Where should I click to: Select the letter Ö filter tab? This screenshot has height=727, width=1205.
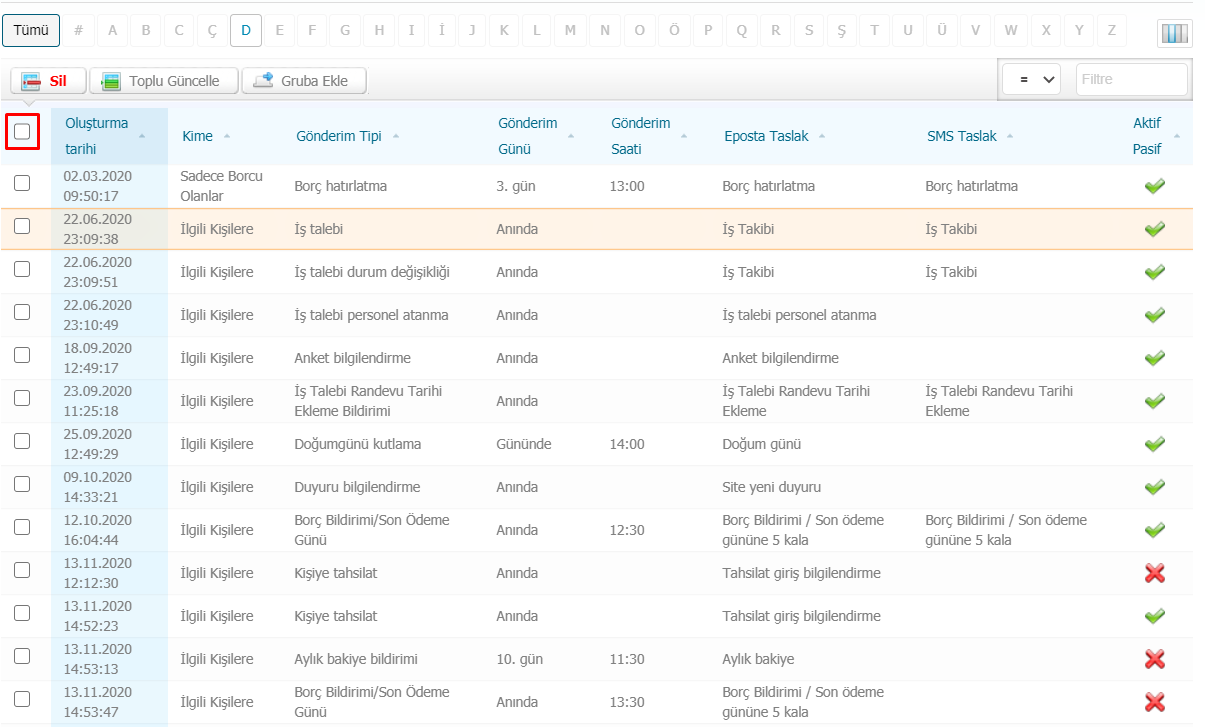(x=674, y=31)
